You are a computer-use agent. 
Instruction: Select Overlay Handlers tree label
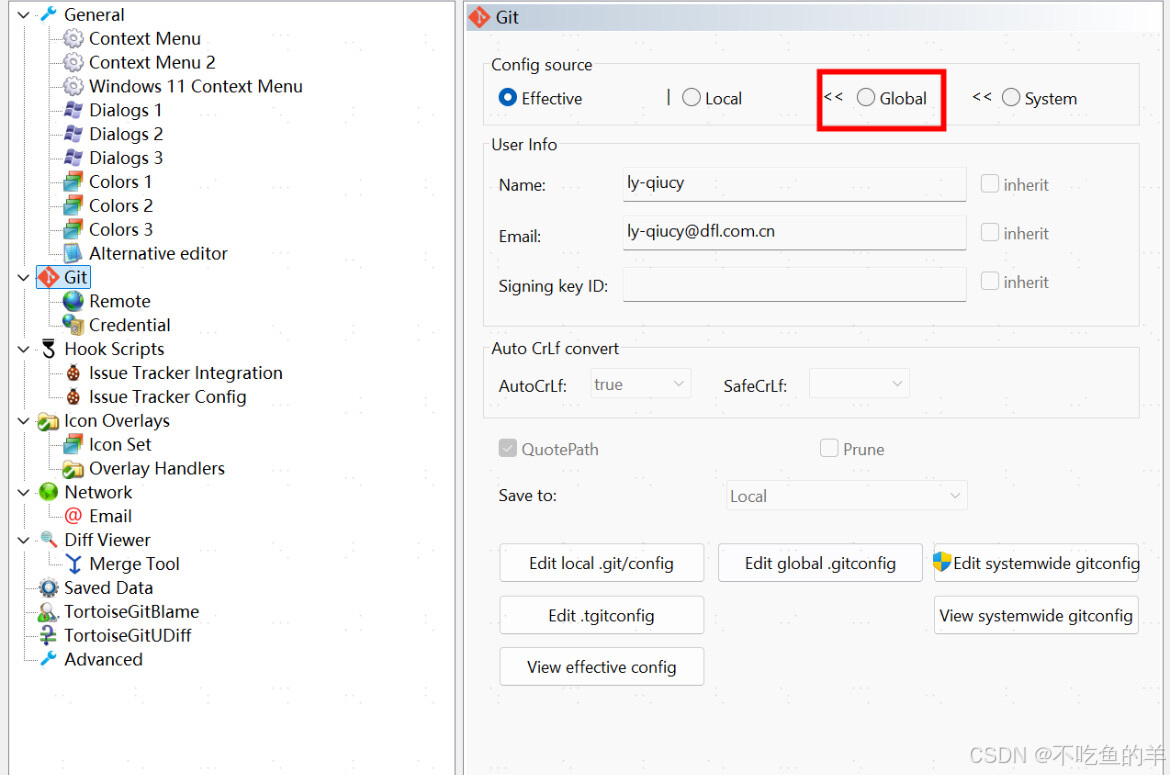(x=157, y=468)
